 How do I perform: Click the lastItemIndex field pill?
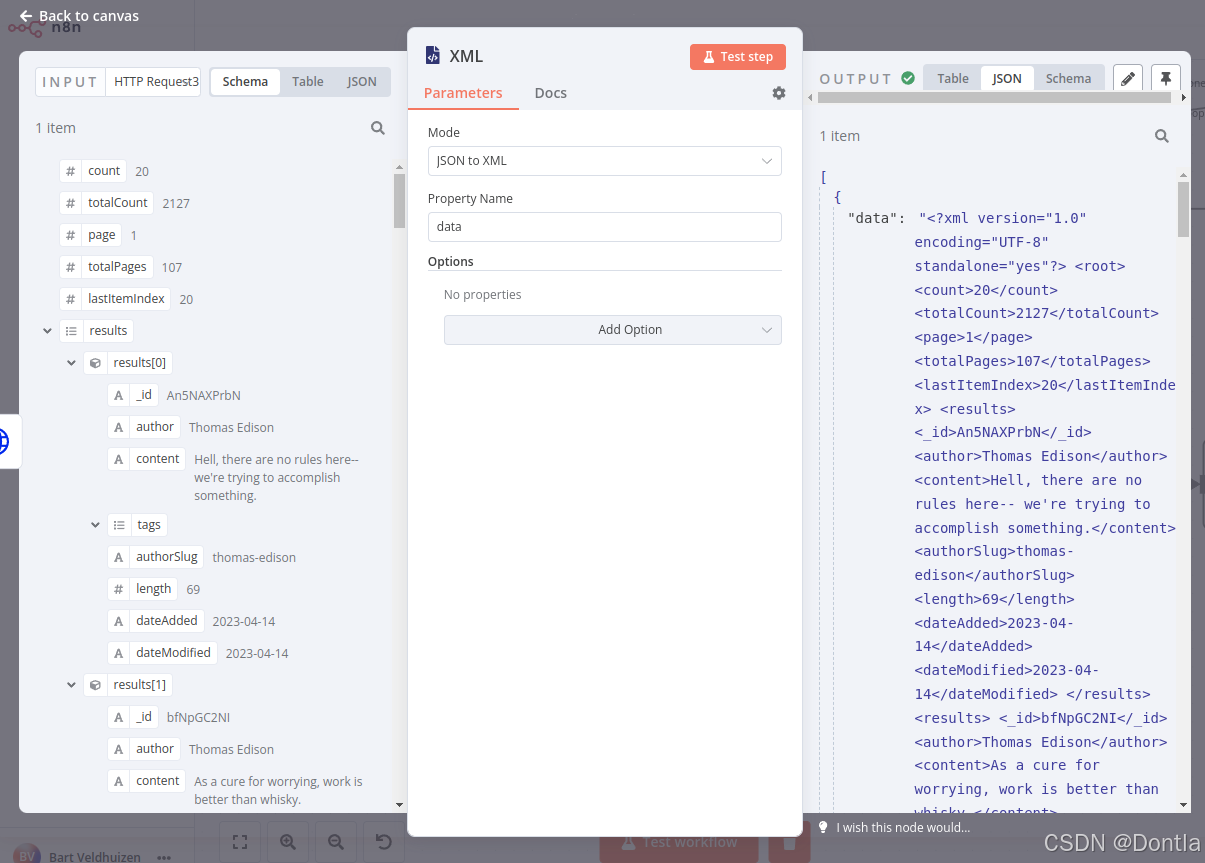pyautogui.click(x=115, y=299)
